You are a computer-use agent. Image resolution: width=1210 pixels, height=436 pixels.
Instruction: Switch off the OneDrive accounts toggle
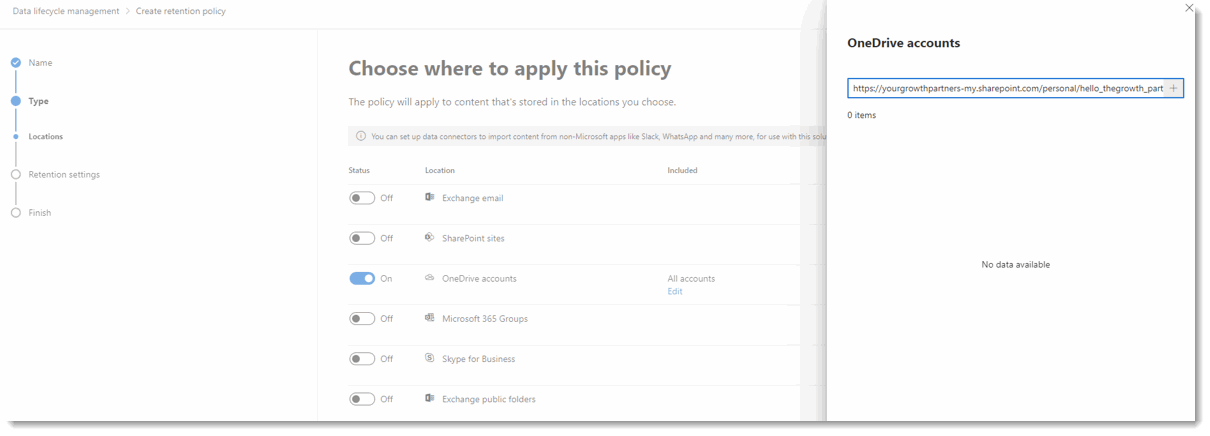(x=362, y=278)
